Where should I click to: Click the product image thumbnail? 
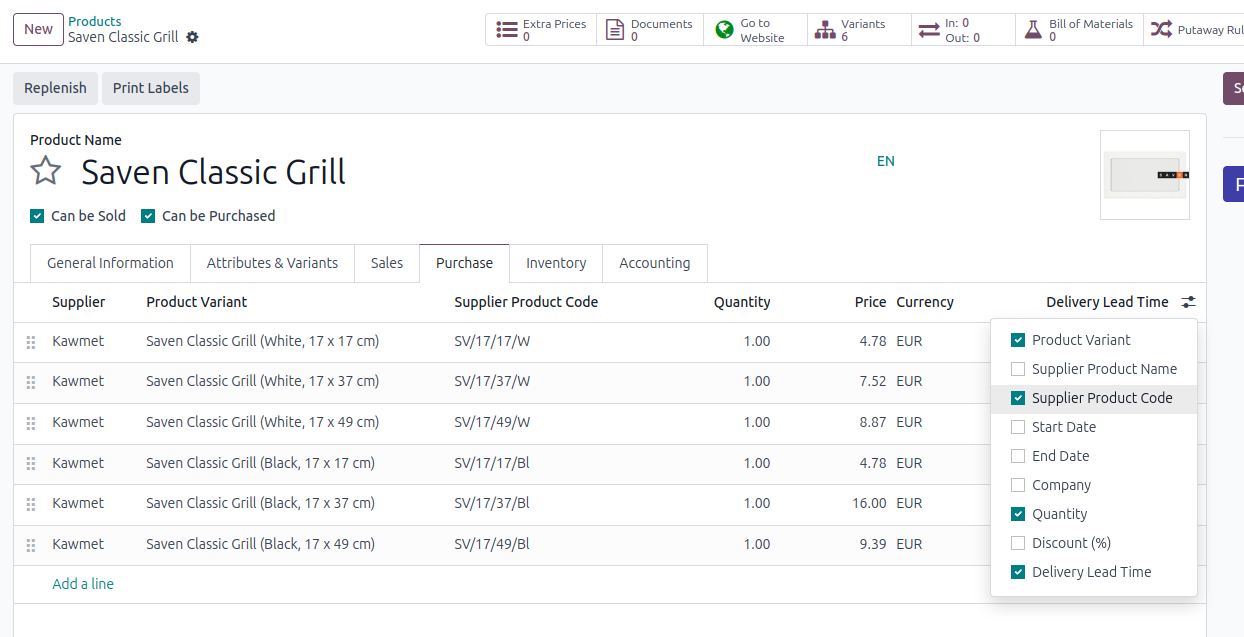pos(1145,175)
